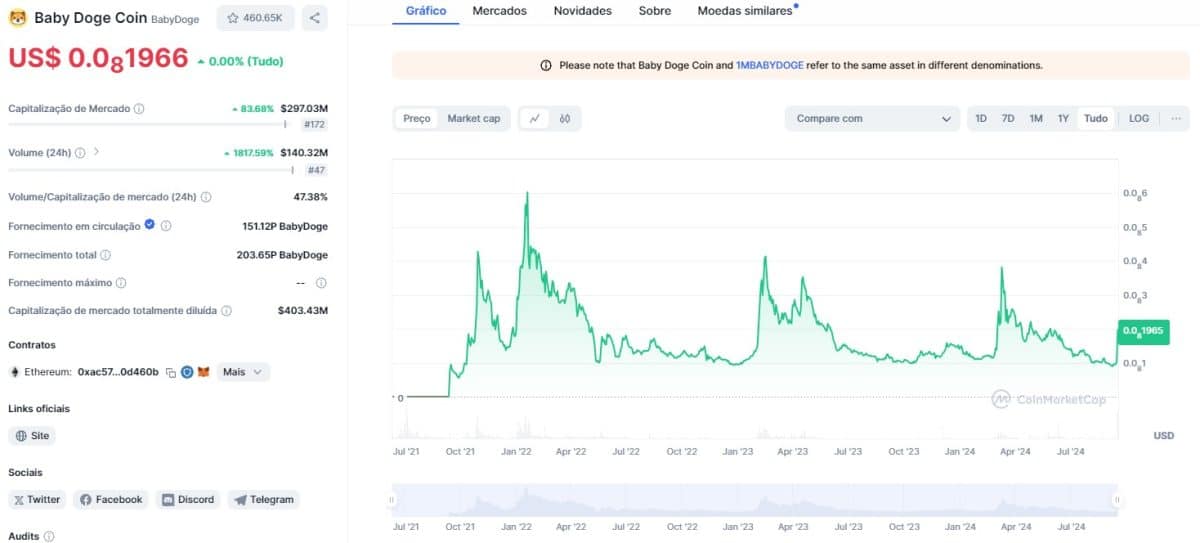Click the US$ 0.0₈1966 price heading
1200x543 pixels.
pyautogui.click(x=98, y=58)
